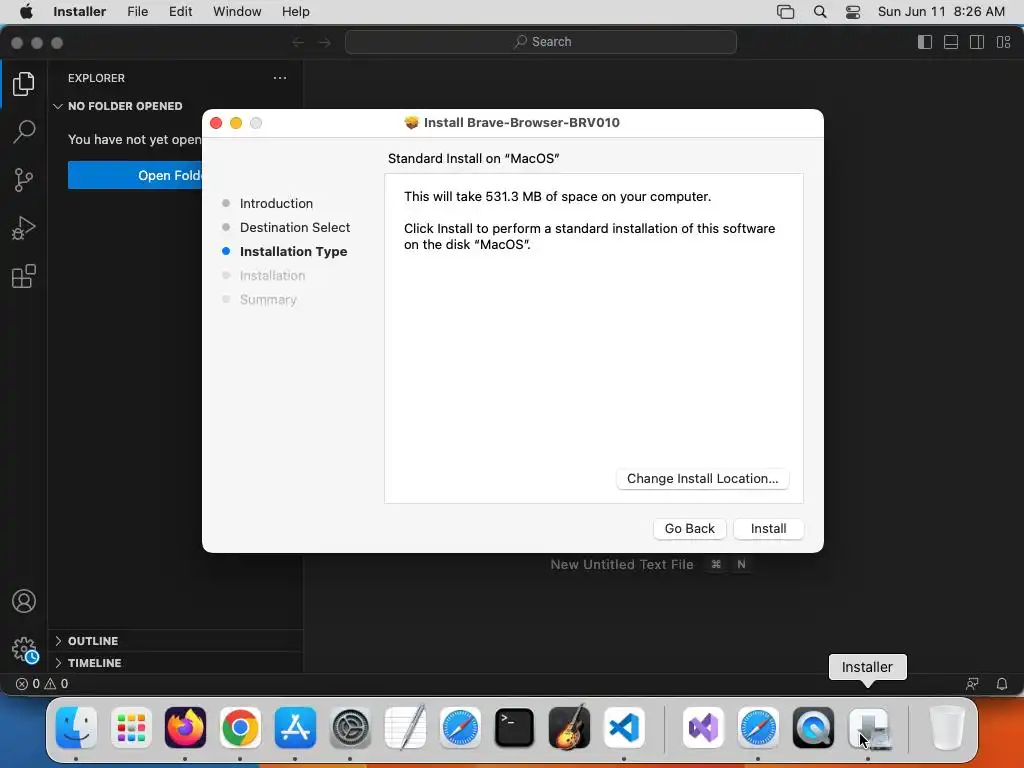Open Control Center in menu bar
Screen dimensions: 1024x768
click(853, 12)
